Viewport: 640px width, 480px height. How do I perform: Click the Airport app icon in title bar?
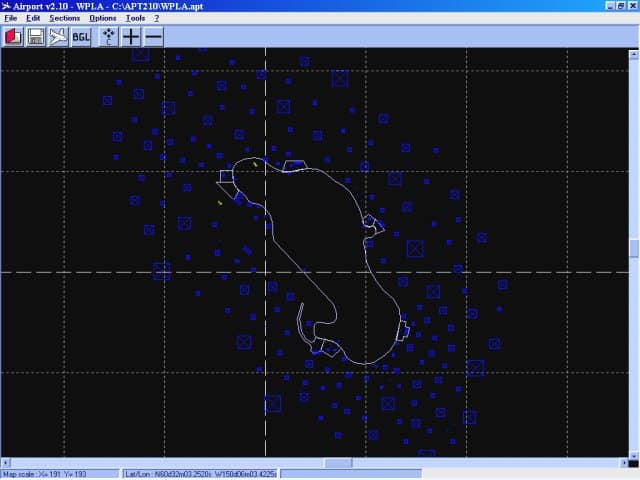[x=8, y=6]
